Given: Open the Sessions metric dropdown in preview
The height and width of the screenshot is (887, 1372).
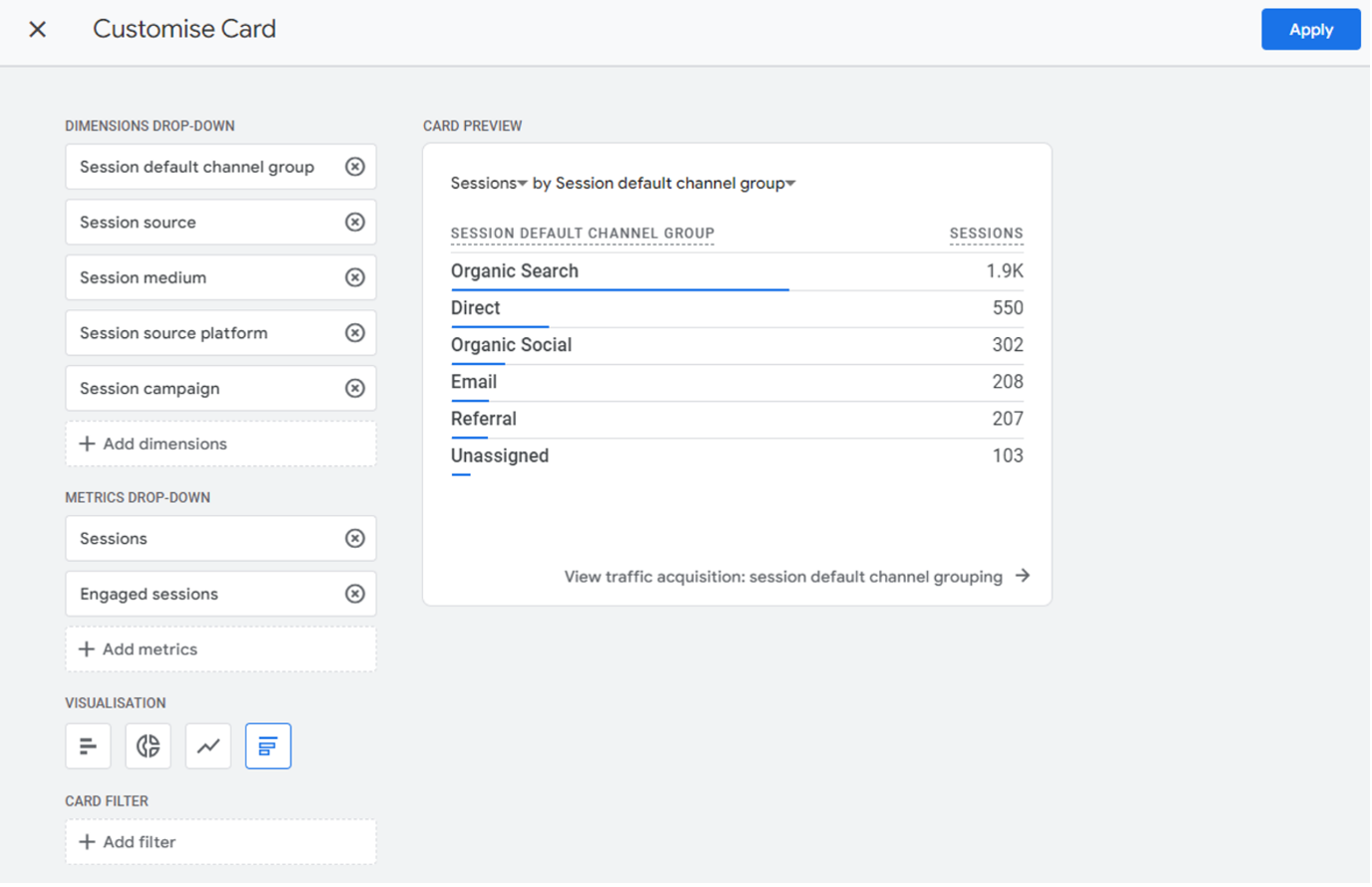Looking at the screenshot, I should 489,184.
